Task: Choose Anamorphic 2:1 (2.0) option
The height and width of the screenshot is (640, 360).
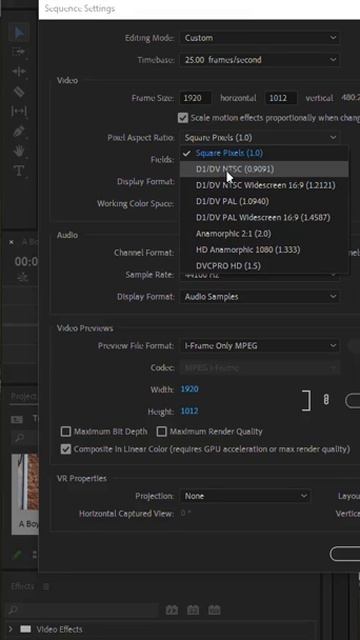Action: (264, 233)
